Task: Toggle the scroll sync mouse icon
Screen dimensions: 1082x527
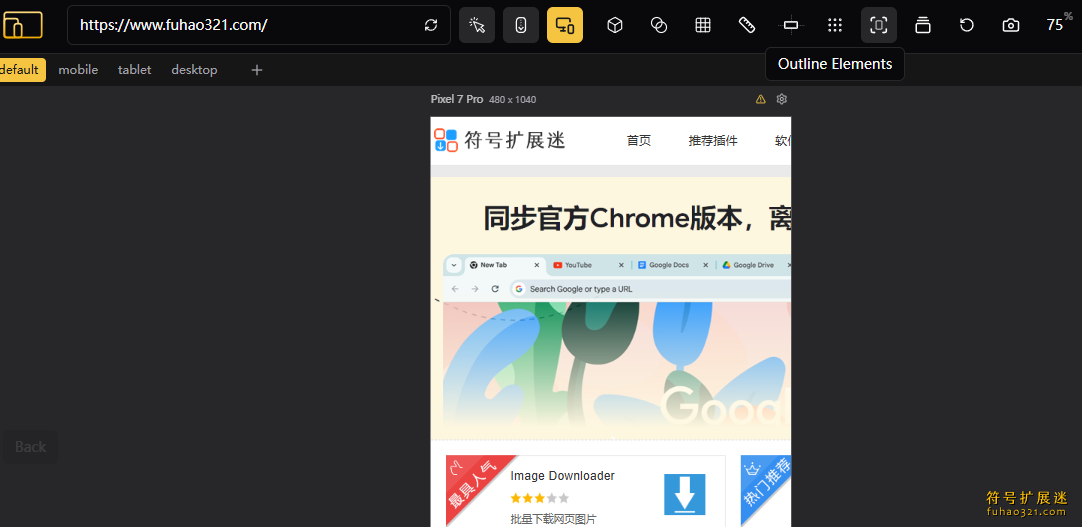Action: click(x=521, y=26)
